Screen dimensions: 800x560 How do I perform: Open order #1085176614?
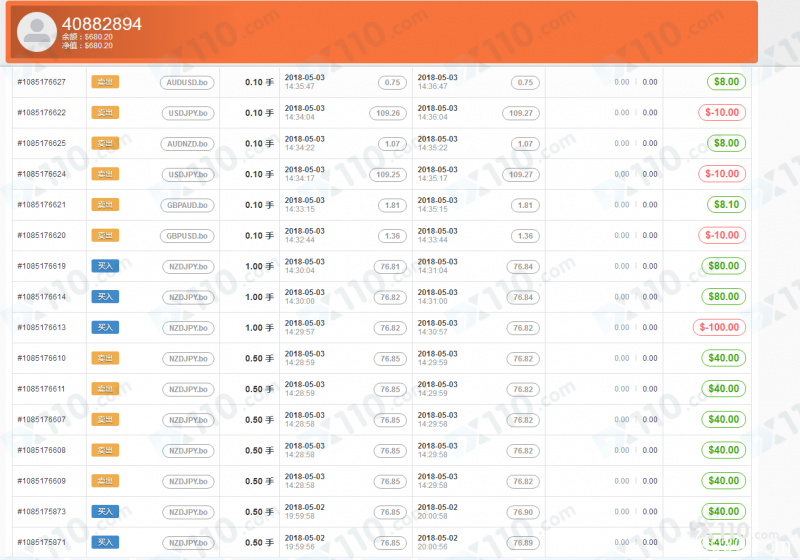pyautogui.click(x=42, y=296)
